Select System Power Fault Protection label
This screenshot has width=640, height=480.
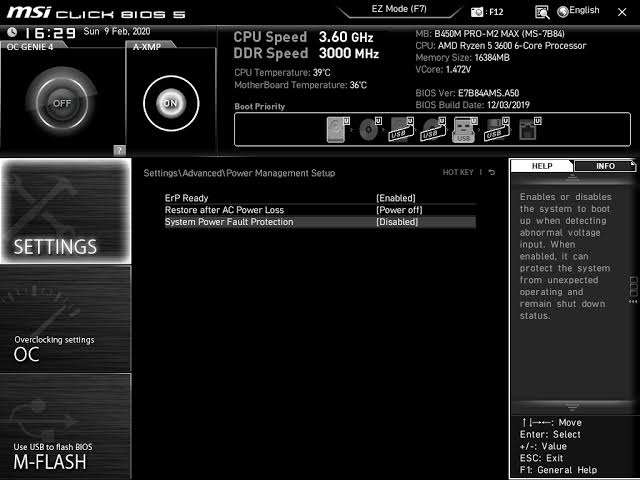[x=229, y=222]
